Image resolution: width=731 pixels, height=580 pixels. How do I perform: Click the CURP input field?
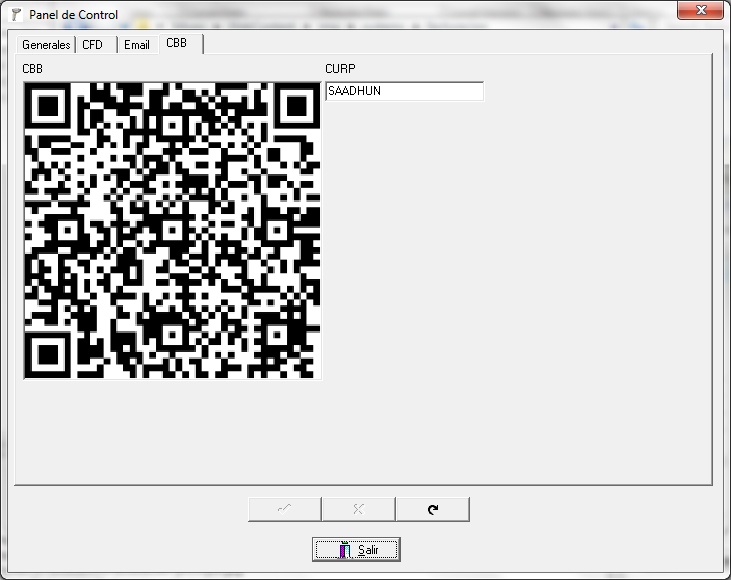coord(404,91)
